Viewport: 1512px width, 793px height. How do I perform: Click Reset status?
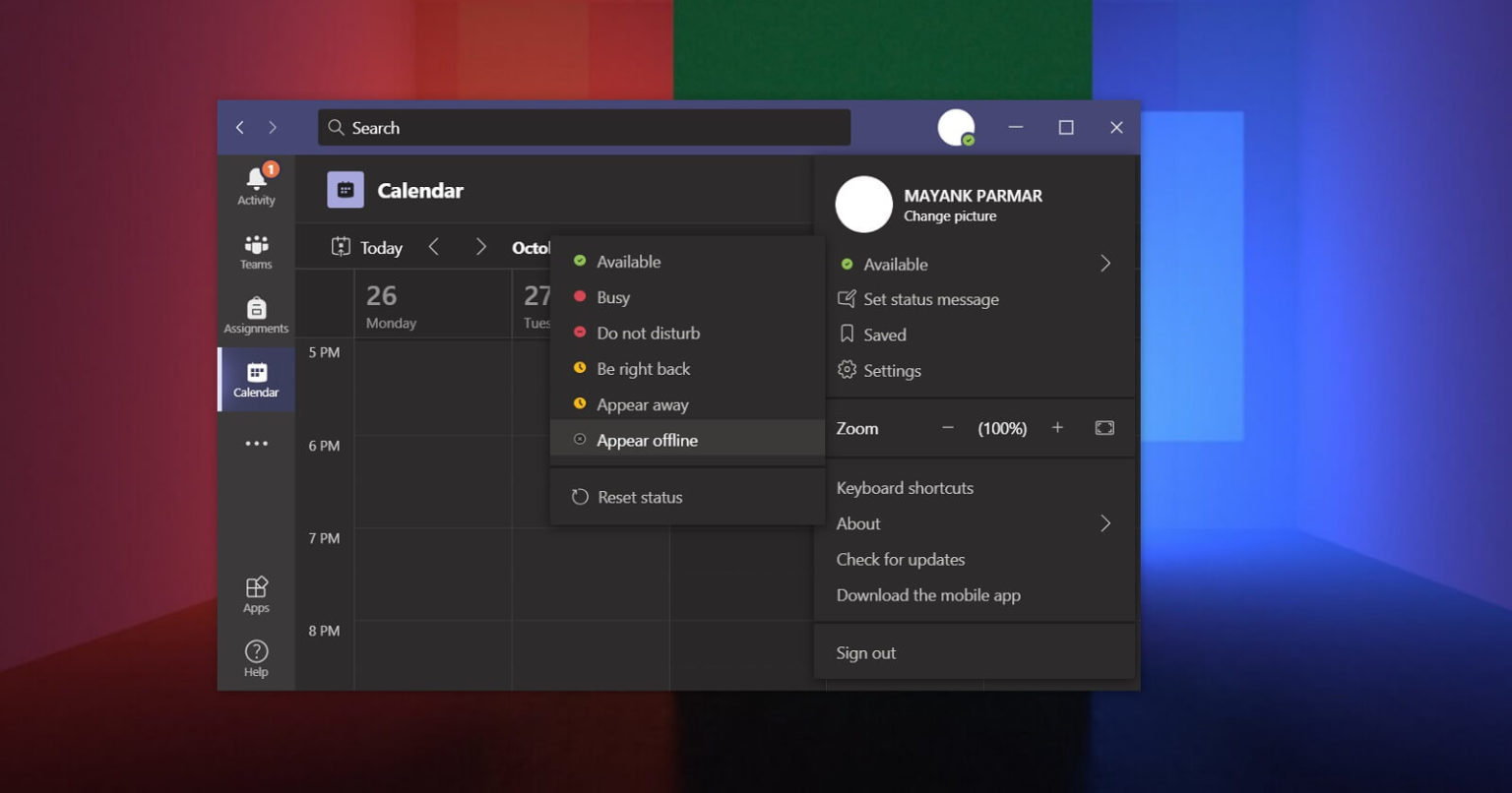[x=640, y=497]
